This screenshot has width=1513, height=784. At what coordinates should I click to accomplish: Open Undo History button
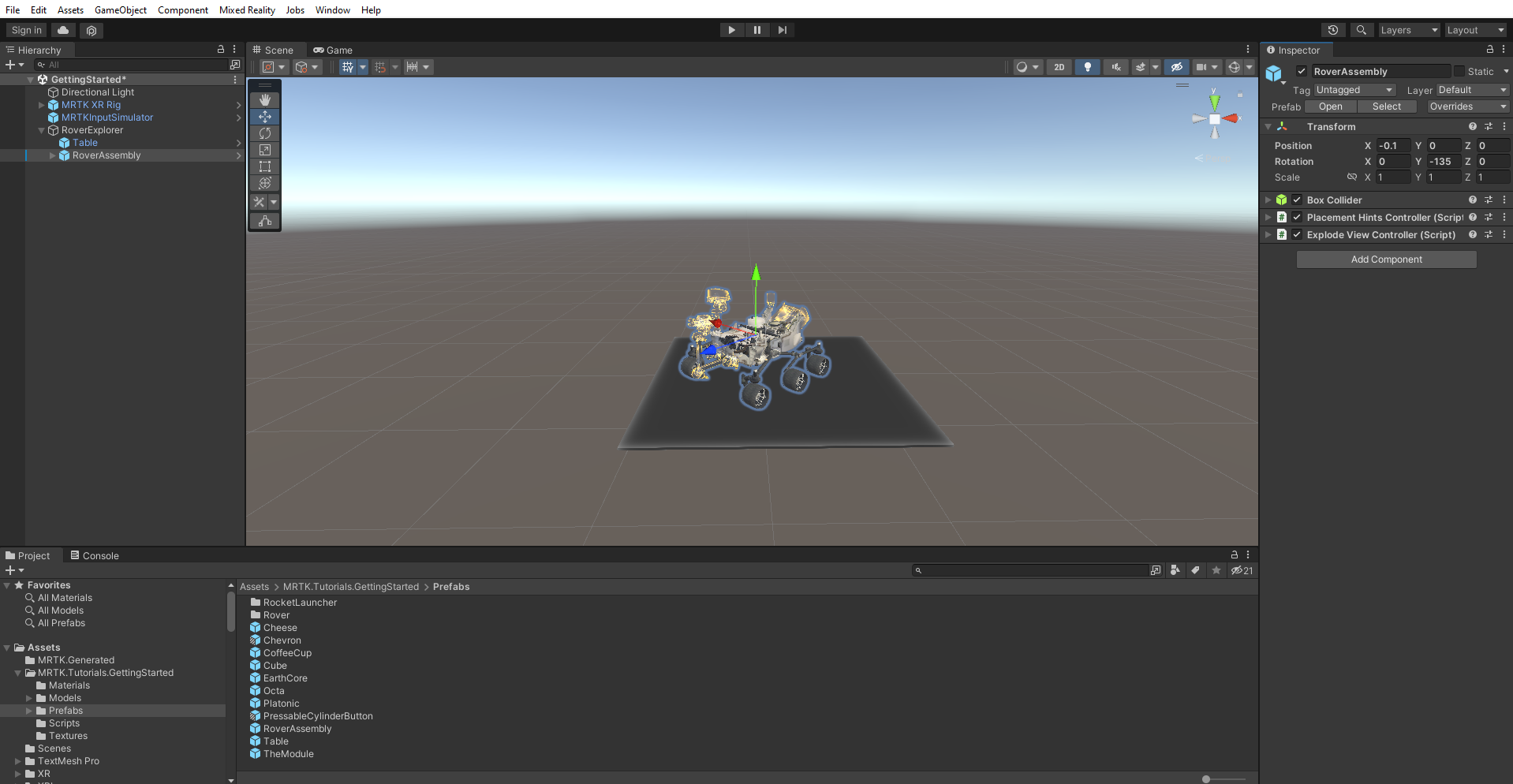click(1333, 30)
